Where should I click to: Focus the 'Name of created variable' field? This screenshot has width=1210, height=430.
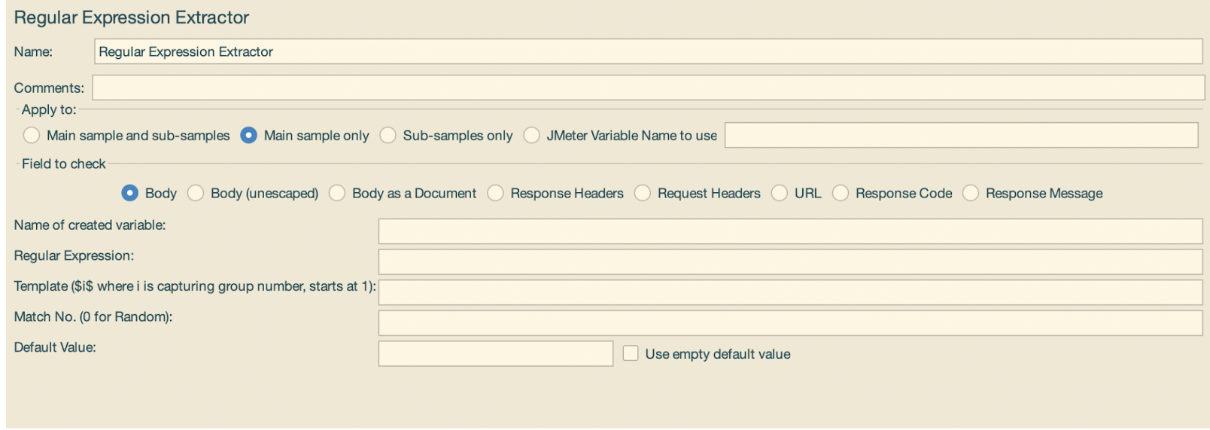click(x=789, y=232)
